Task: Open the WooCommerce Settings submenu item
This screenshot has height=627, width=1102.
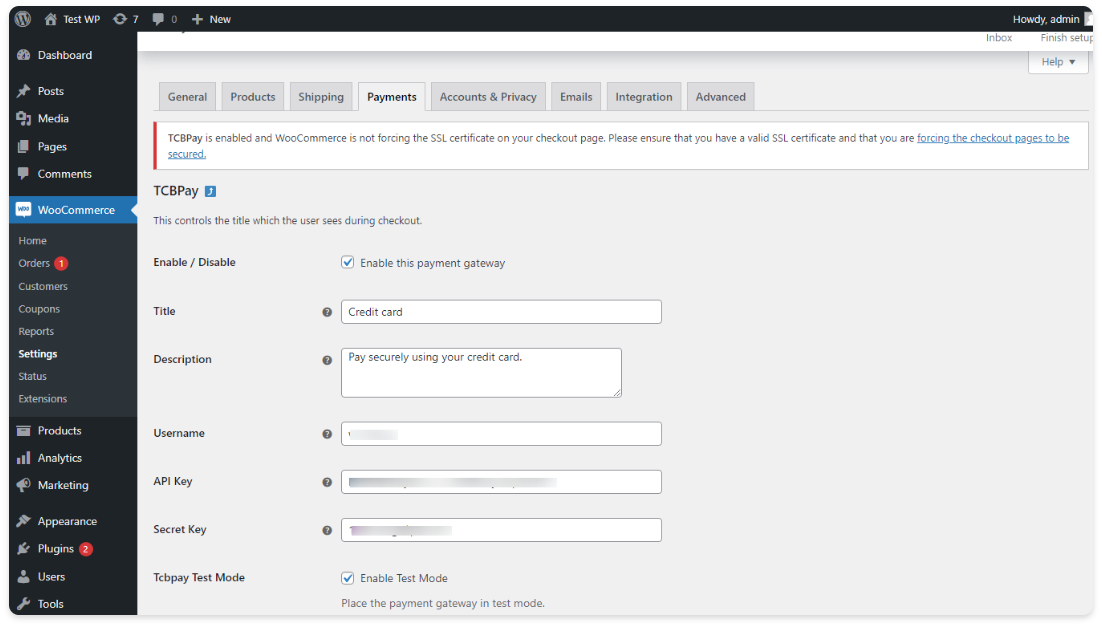Action: pyautogui.click(x=38, y=354)
